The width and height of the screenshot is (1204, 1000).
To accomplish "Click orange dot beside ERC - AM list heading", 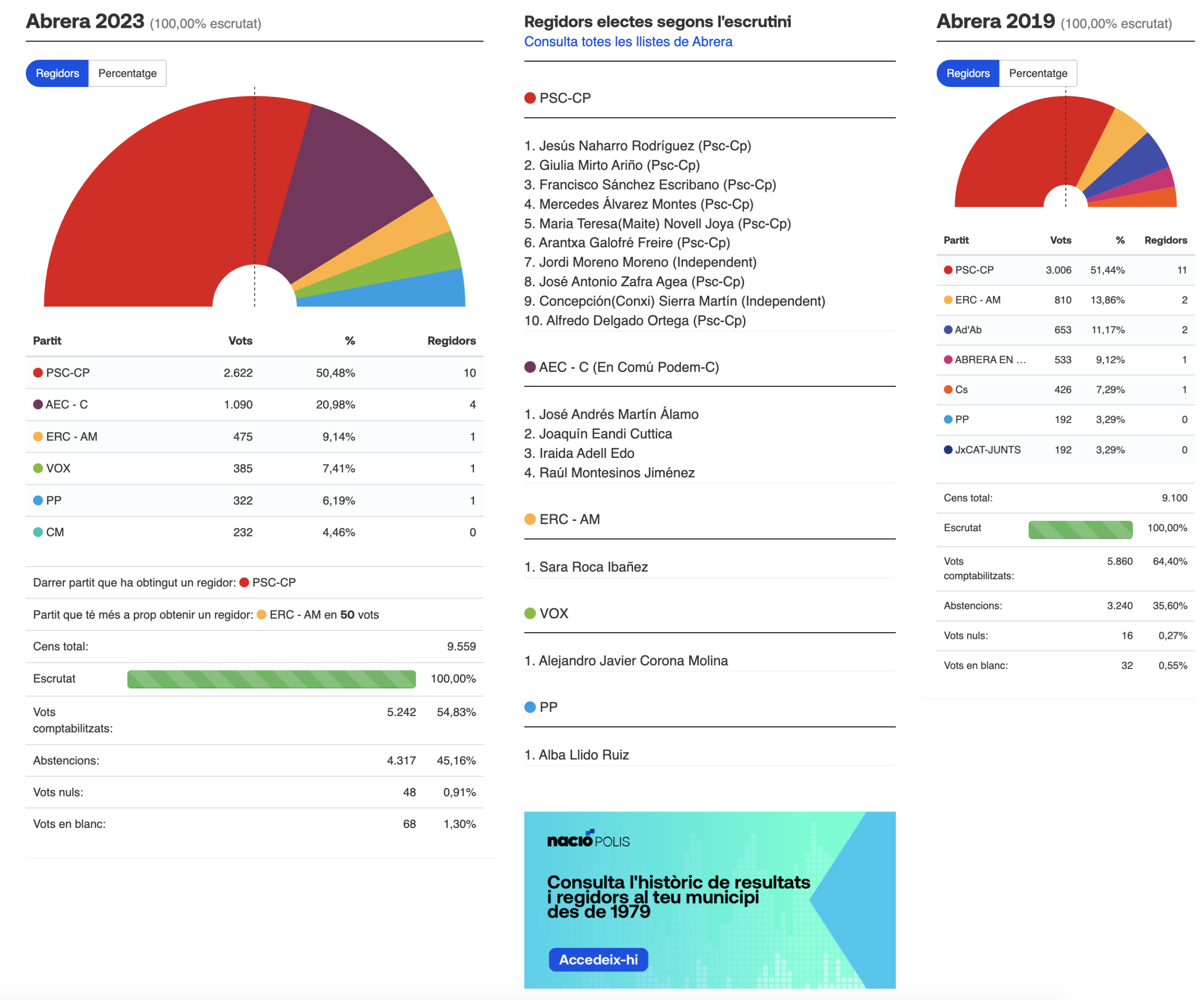I will 530,519.
